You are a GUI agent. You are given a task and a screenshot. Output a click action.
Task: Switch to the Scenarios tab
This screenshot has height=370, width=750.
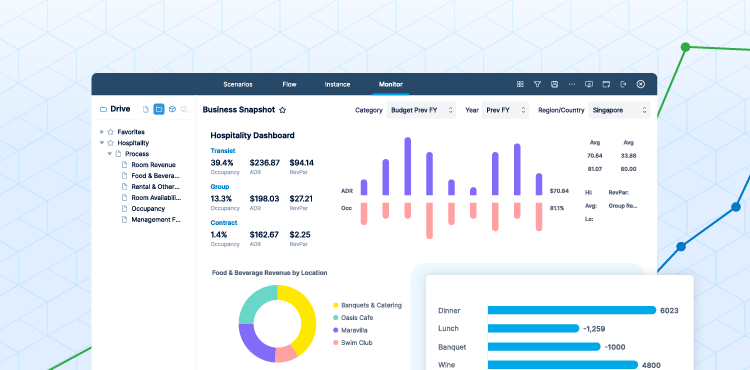[x=238, y=84]
